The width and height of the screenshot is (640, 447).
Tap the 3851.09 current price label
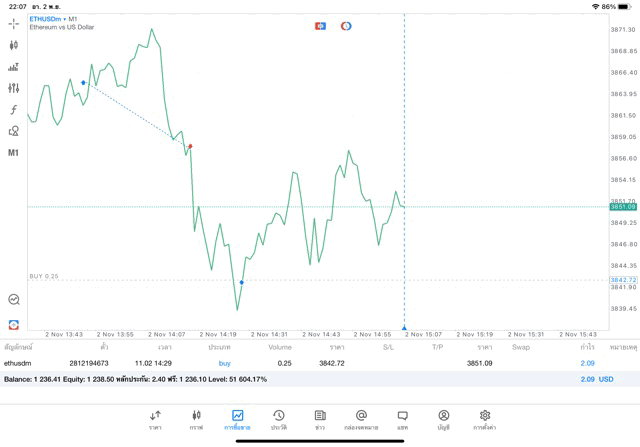coord(622,207)
